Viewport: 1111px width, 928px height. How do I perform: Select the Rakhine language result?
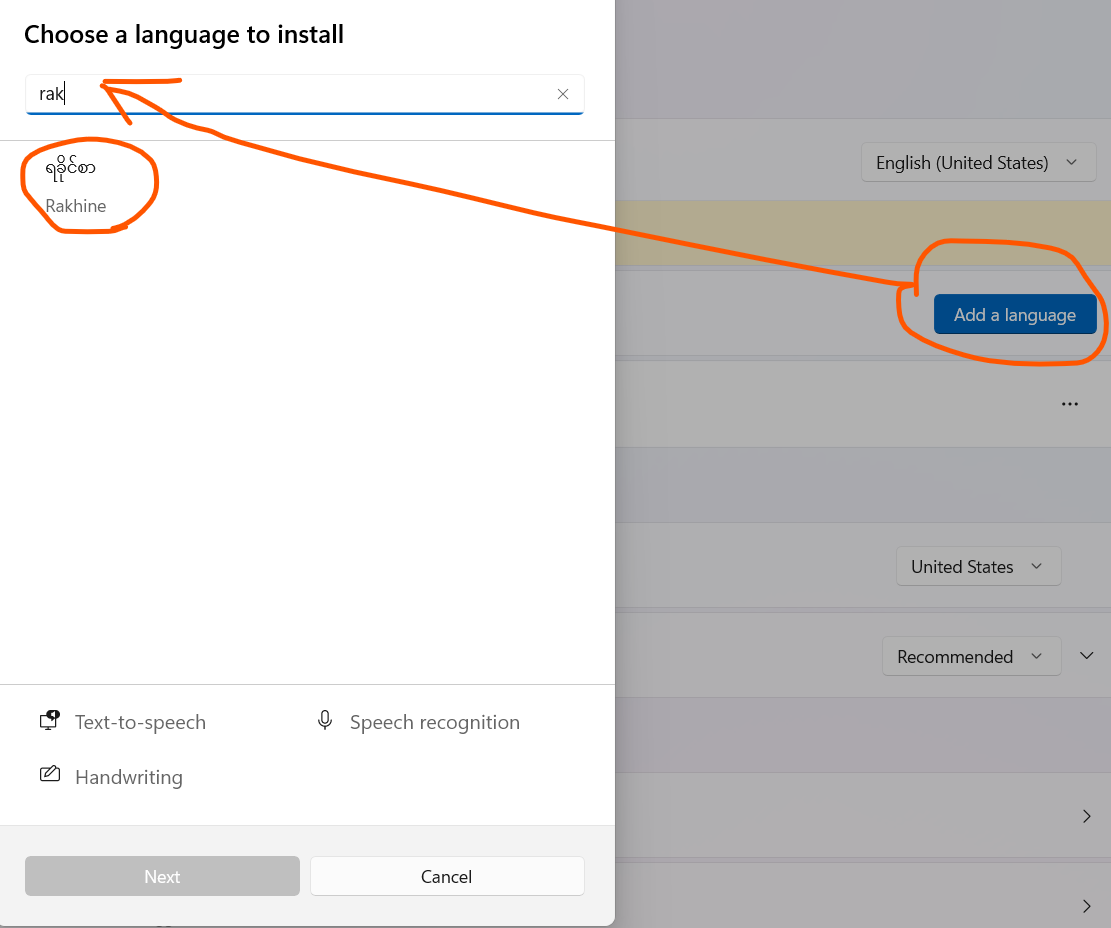[76, 187]
